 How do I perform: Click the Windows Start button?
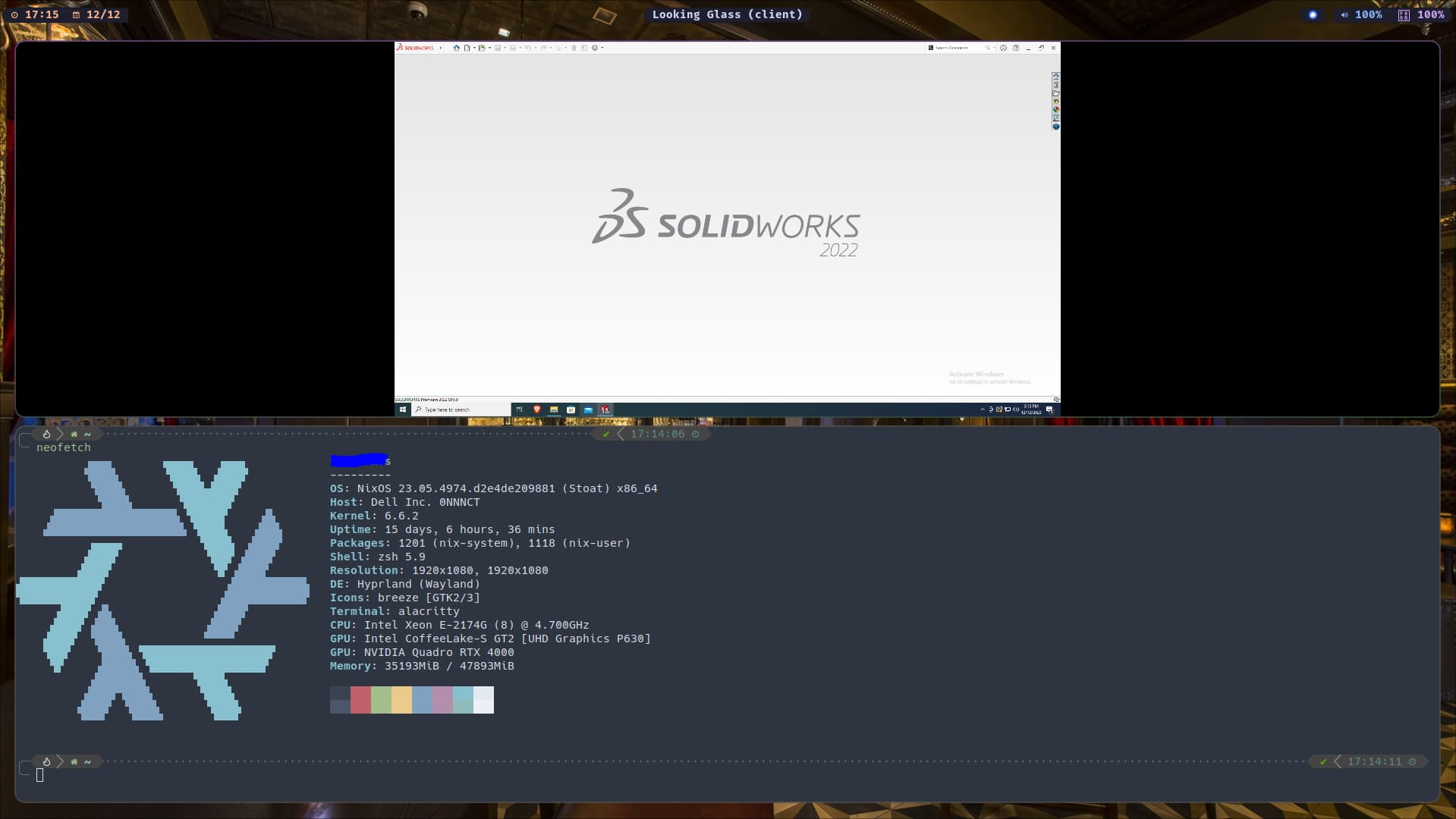click(403, 409)
